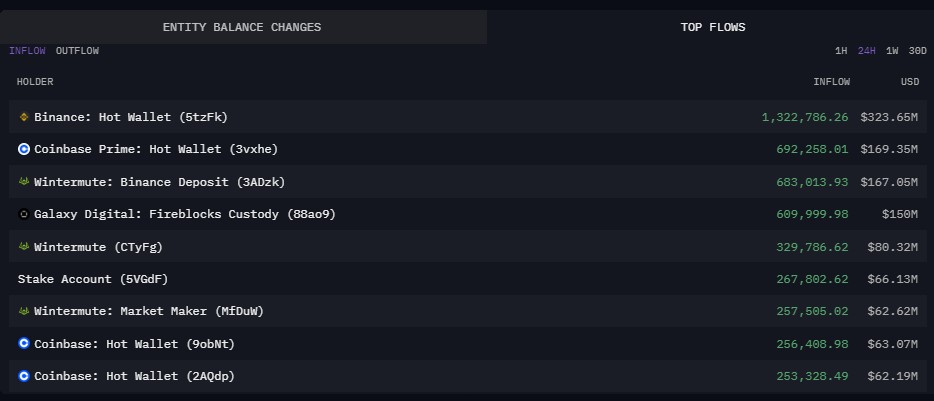Open Stake Account (5VGdF) holder link
Viewport: 934px width, 401px height.
tap(93, 279)
